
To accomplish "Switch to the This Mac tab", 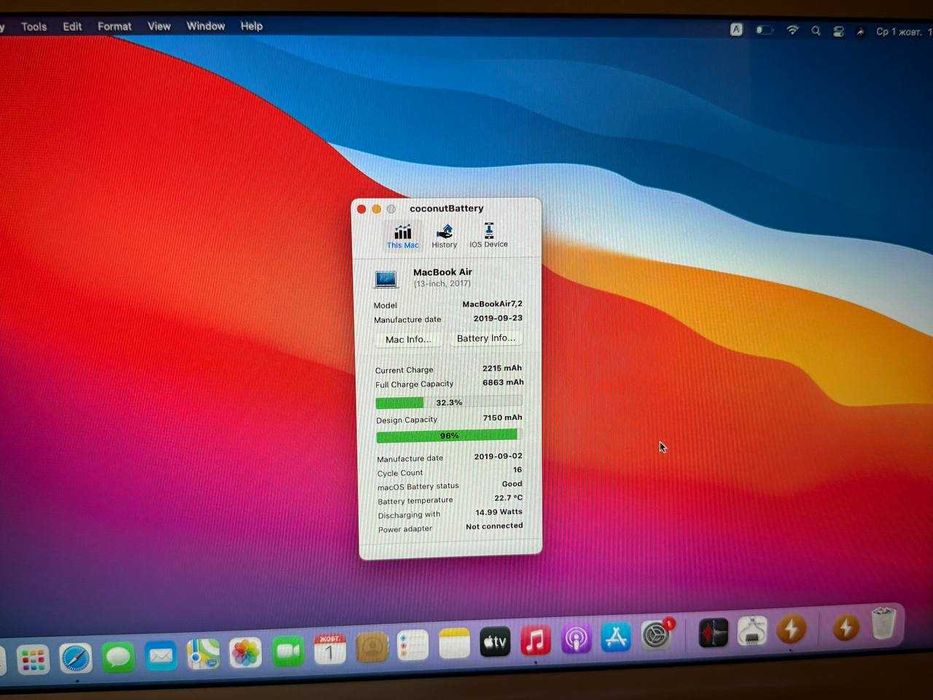I will tap(403, 236).
